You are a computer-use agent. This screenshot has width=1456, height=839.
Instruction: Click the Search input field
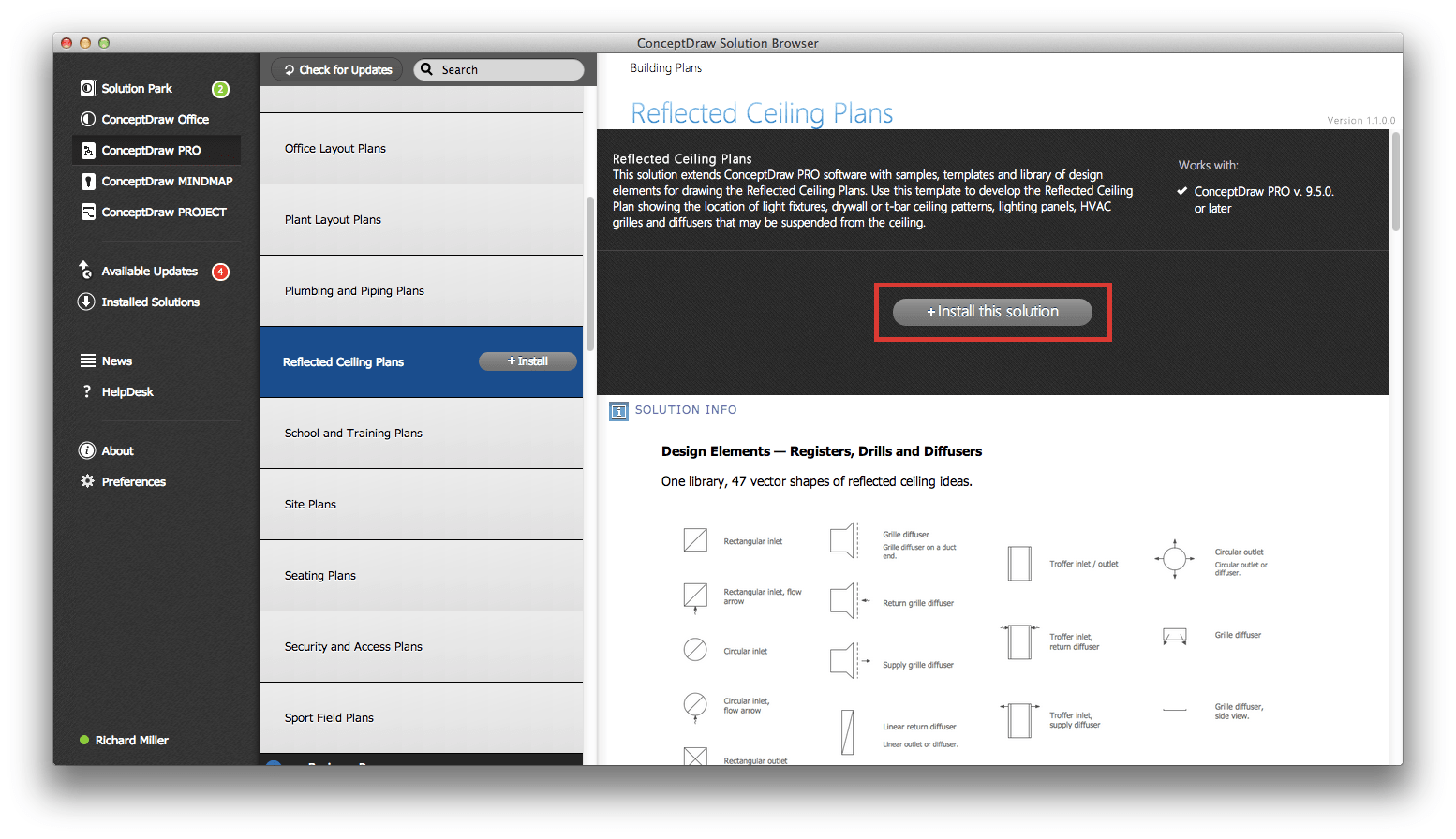click(x=498, y=69)
